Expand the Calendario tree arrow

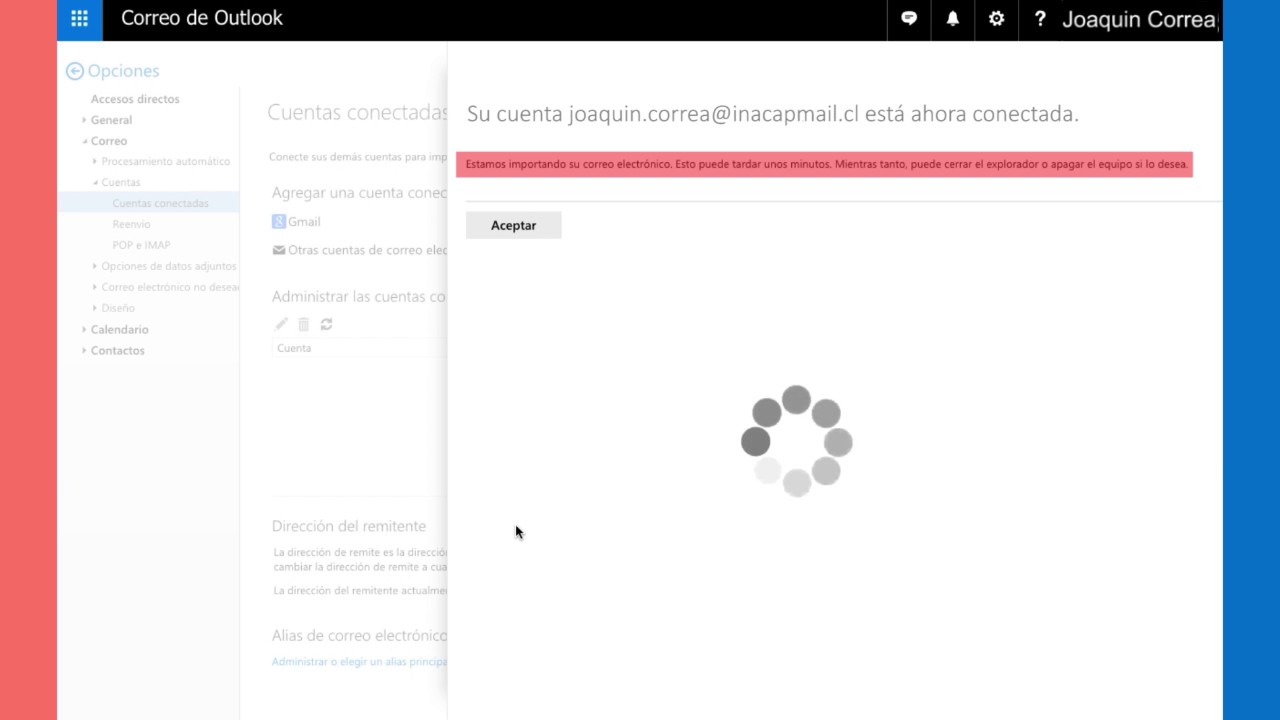coord(84,329)
